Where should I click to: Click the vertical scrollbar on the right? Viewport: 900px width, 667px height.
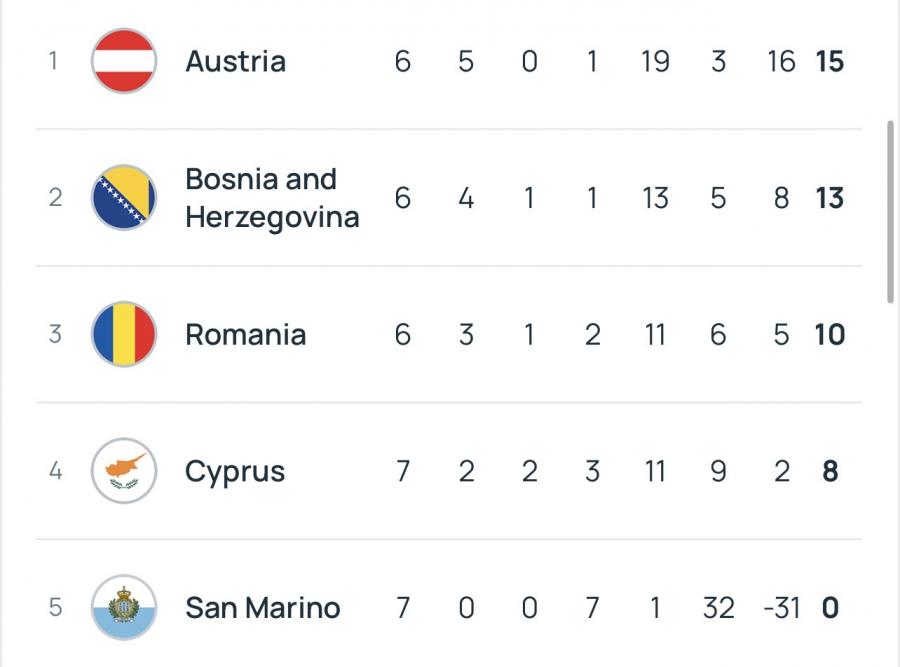pos(890,212)
